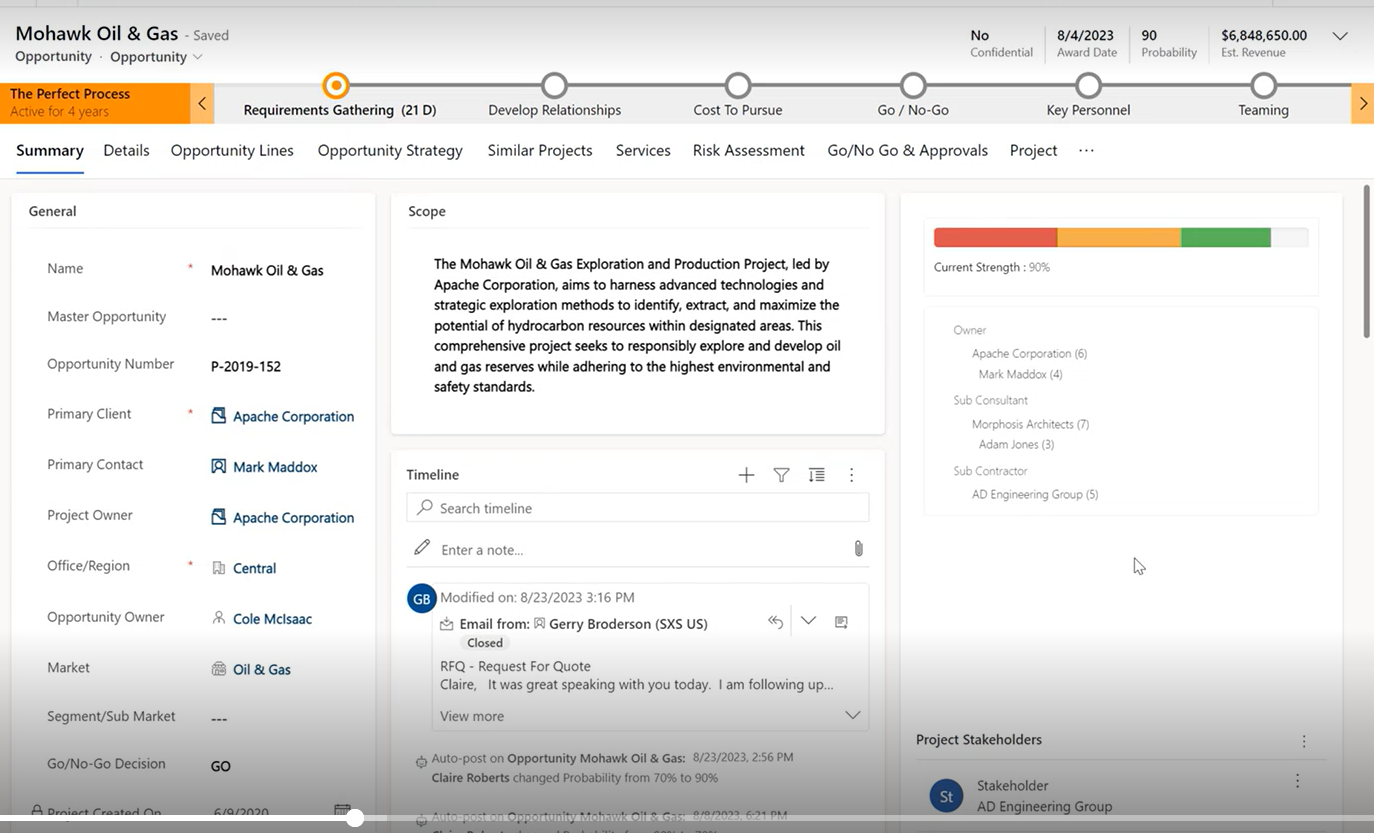
Task: Open the record header dropdown chevron
Action: (1340, 36)
